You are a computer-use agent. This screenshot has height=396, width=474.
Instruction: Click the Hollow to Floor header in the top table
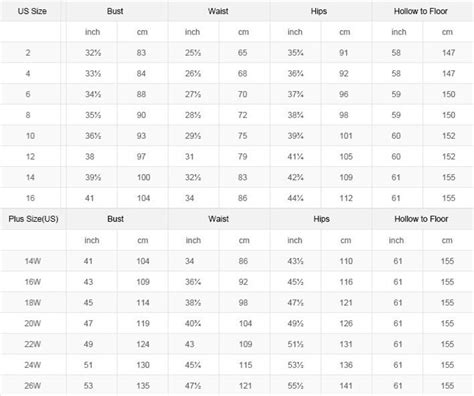click(x=421, y=11)
